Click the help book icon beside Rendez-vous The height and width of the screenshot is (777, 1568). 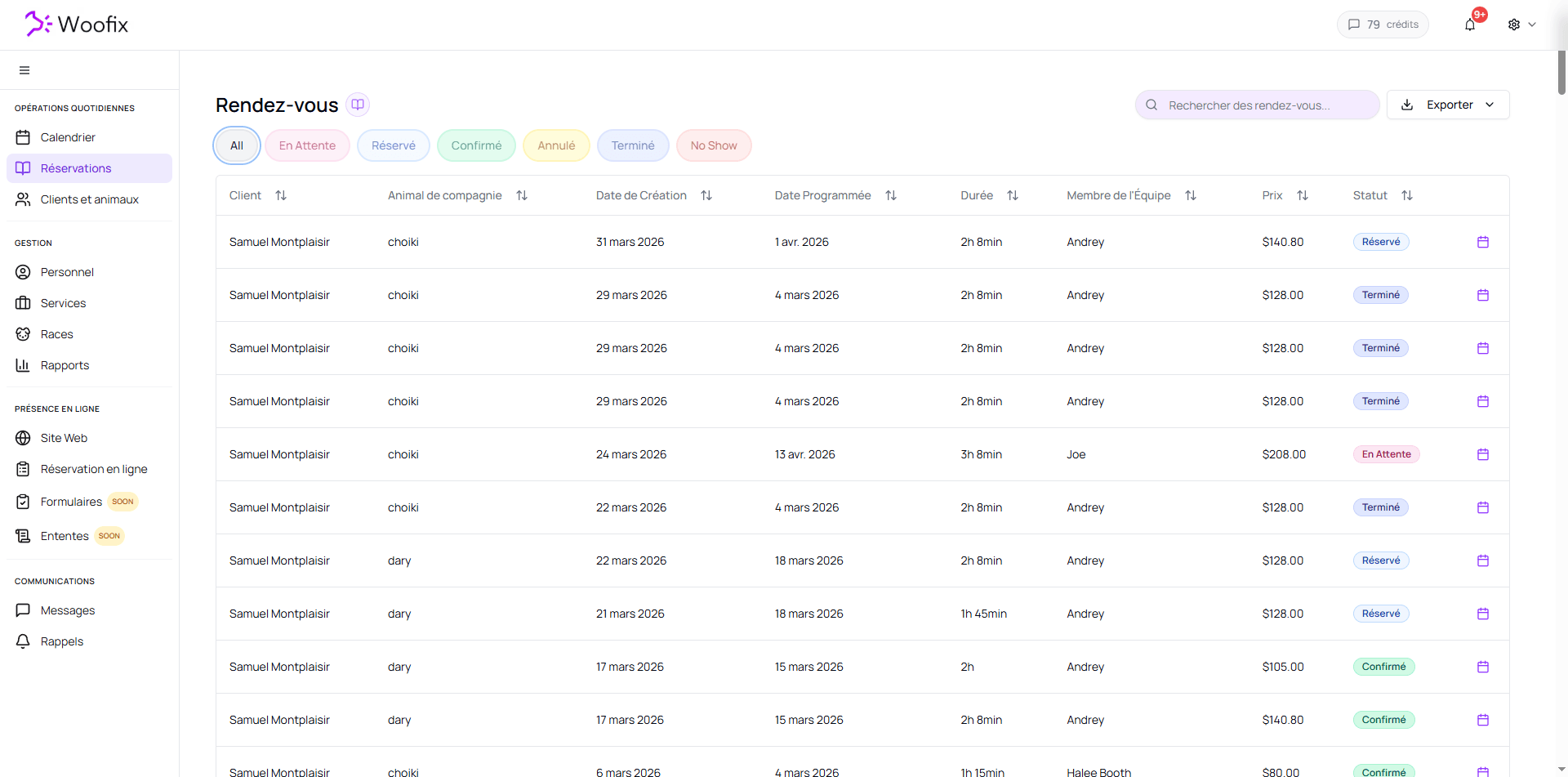[x=358, y=105]
